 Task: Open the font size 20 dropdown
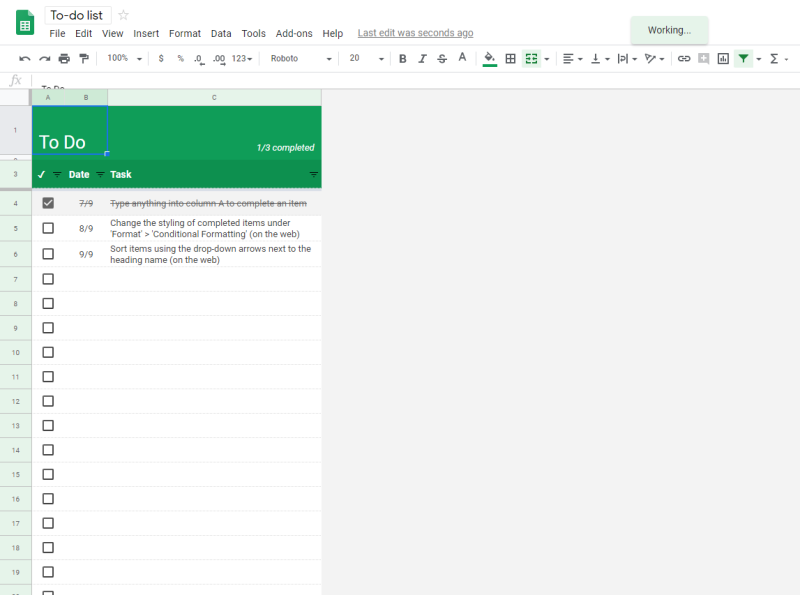coord(366,59)
